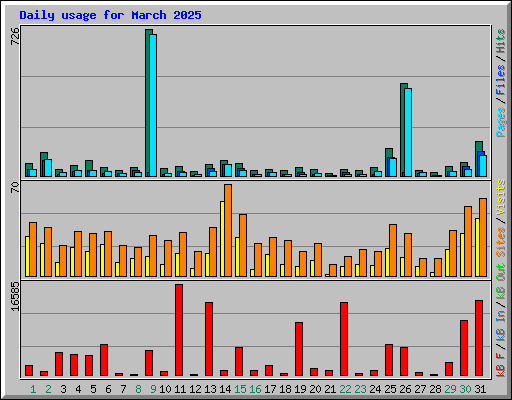This screenshot has width=512, height=400.
Task: Click the 'Pages' legend label
Action: [x=501, y=122]
